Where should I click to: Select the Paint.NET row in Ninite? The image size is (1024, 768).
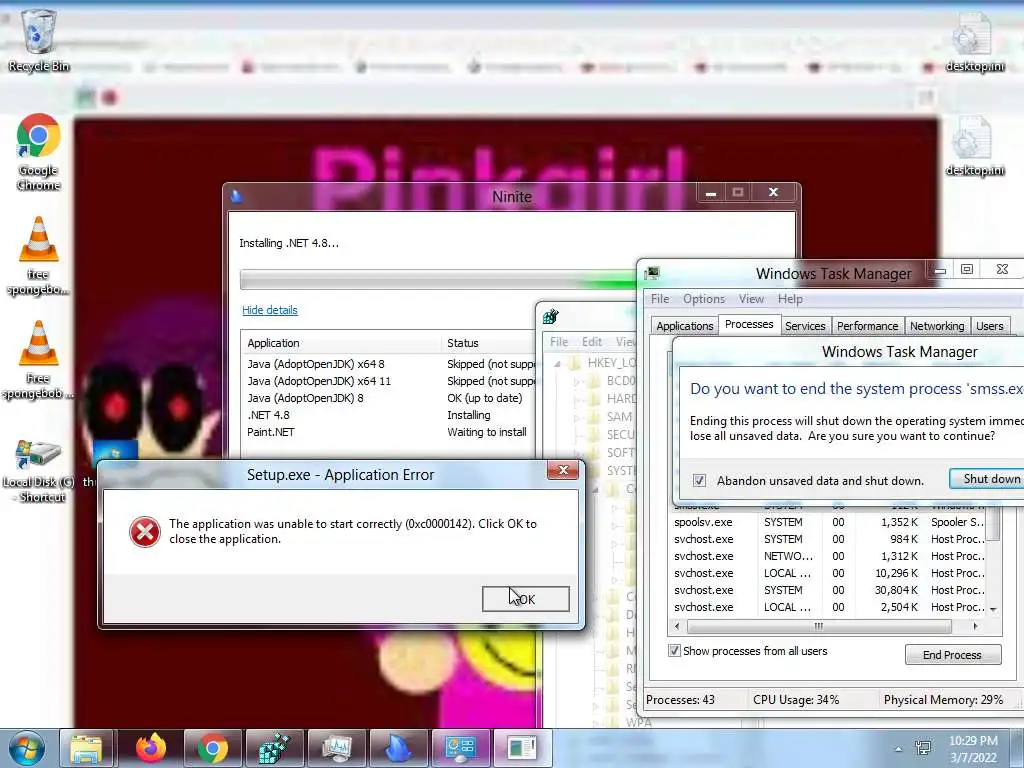[x=389, y=432]
